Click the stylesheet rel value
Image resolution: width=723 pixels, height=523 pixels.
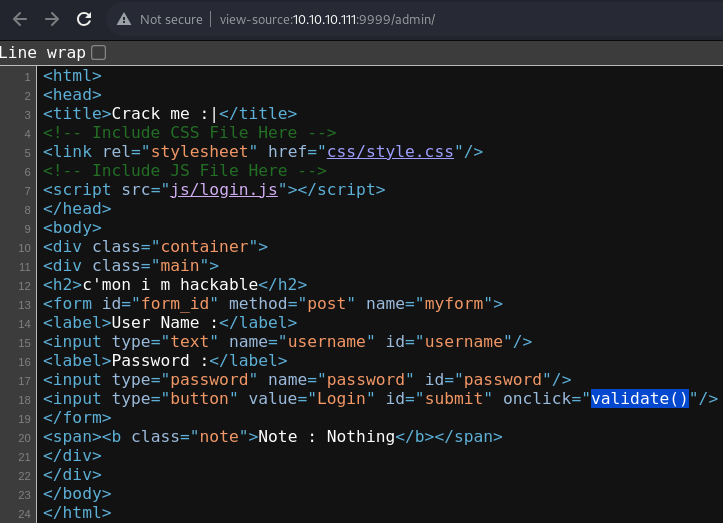pos(200,152)
